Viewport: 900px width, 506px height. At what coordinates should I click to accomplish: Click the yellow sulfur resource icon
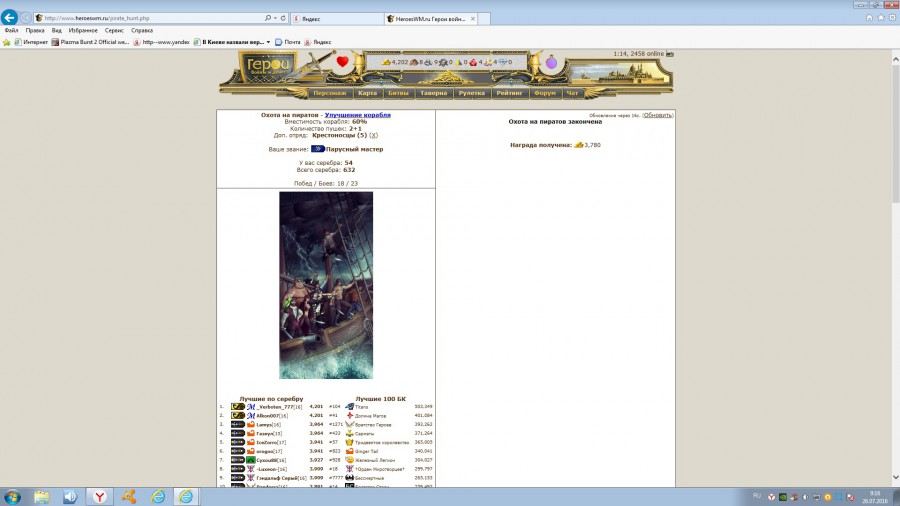pos(458,62)
